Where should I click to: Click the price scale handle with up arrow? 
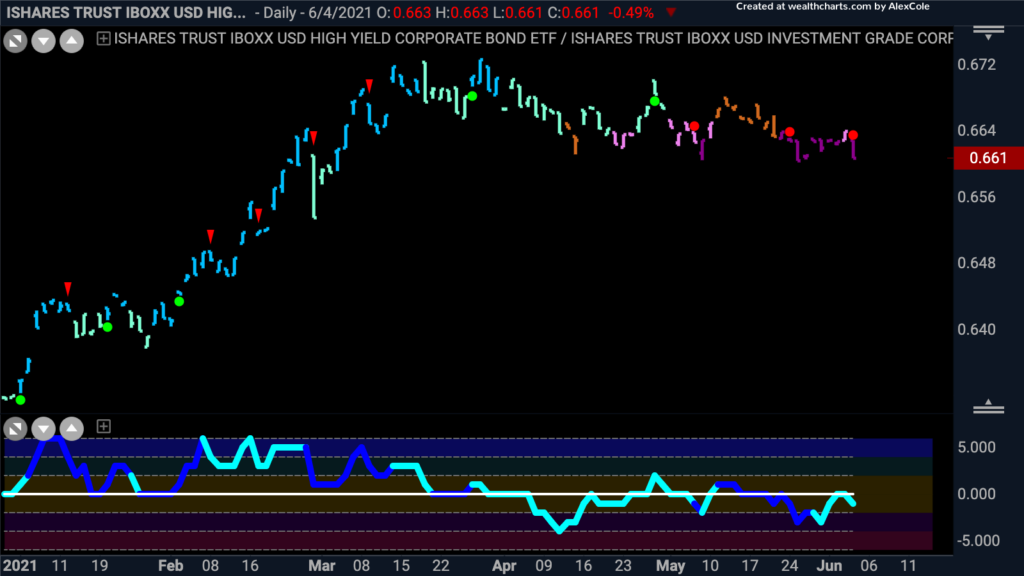pyautogui.click(x=988, y=407)
